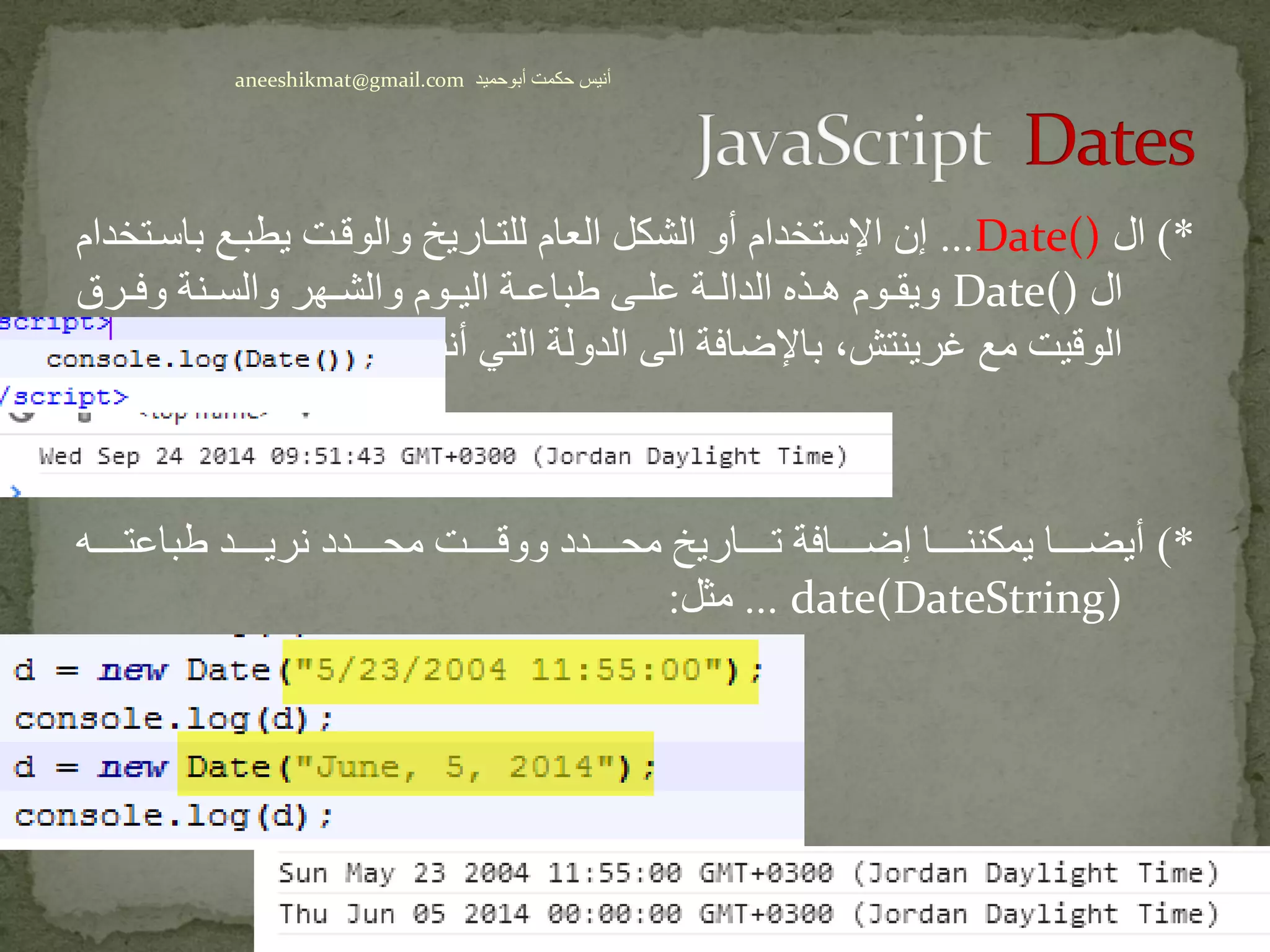Screen dimensions: 1270x952
Task: Click the aneeshikmat@gmail.com email address
Action: click(x=349, y=80)
